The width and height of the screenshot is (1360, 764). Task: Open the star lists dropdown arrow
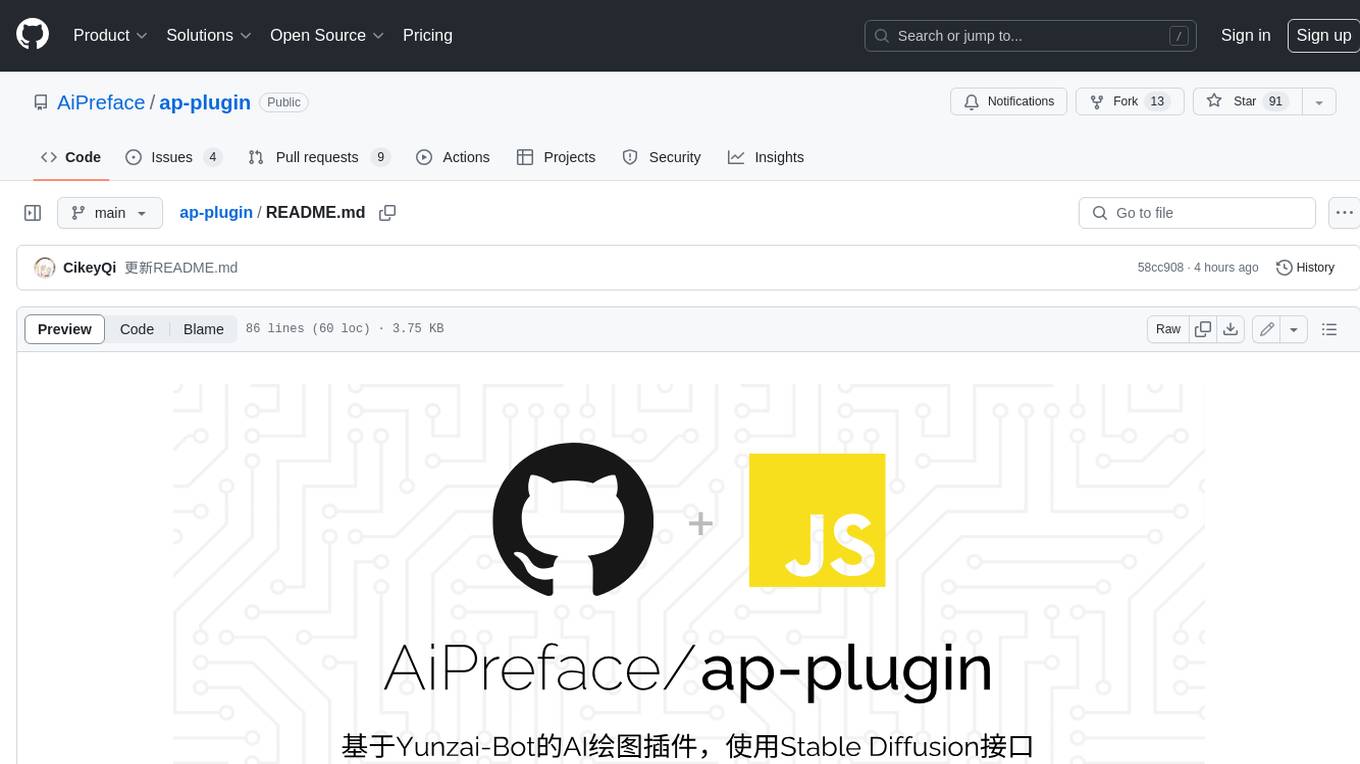pos(1319,102)
